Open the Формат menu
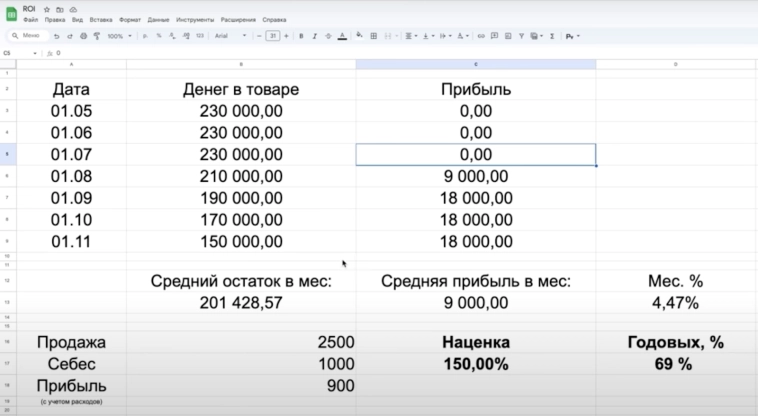This screenshot has width=758, height=416. [x=130, y=20]
